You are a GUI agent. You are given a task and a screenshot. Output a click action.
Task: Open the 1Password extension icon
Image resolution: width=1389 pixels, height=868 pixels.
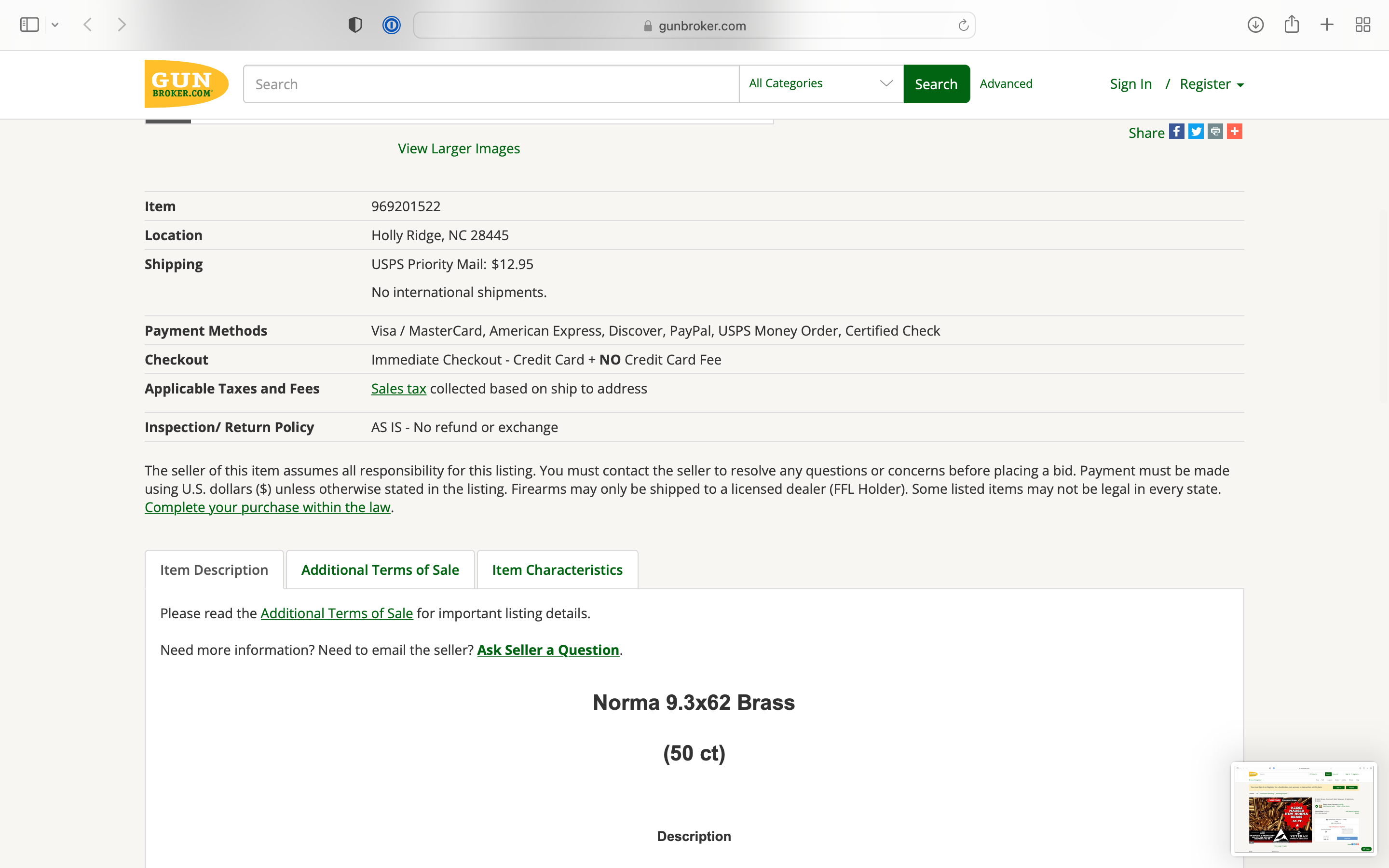tap(392, 25)
